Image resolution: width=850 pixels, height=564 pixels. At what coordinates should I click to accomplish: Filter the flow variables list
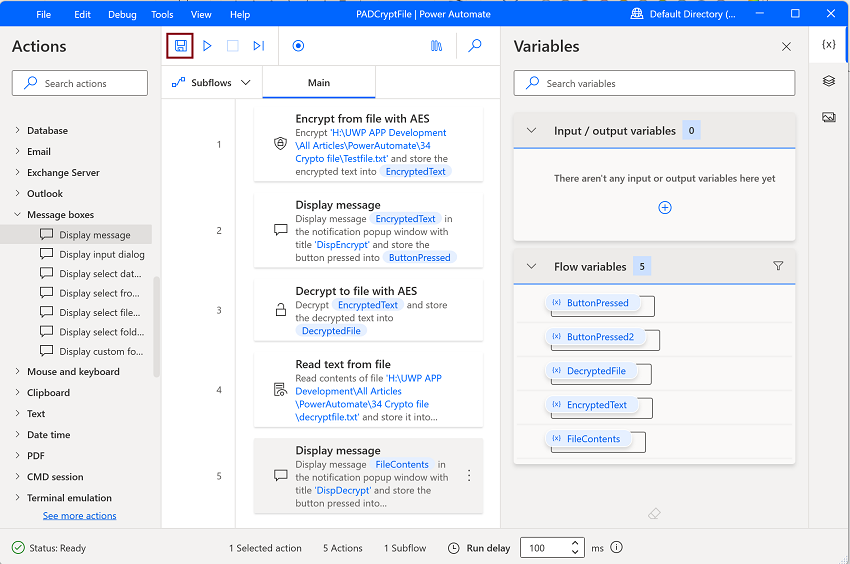click(x=778, y=267)
